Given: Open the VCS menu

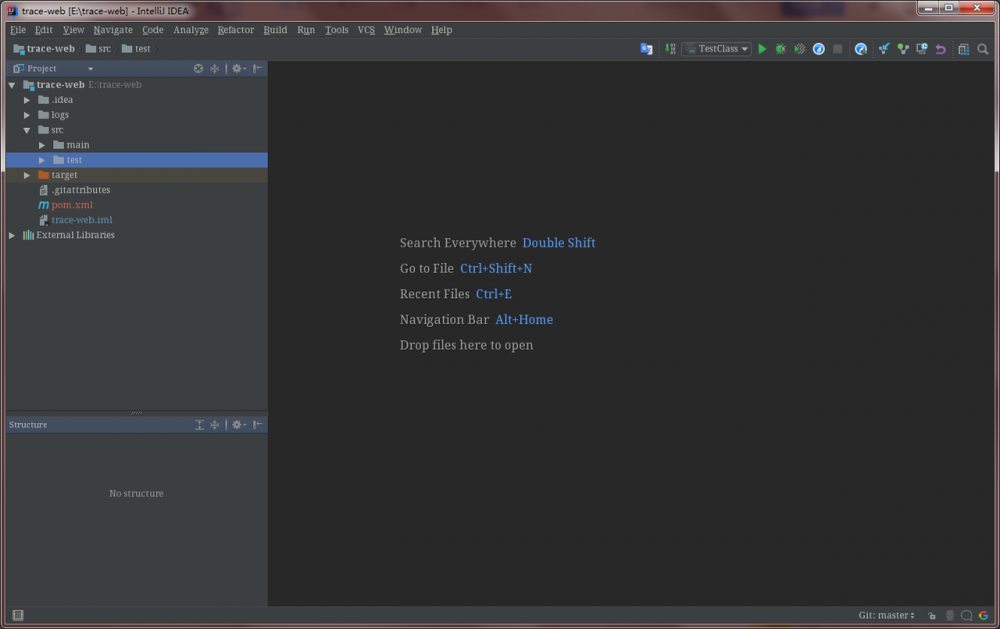Looking at the screenshot, I should (366, 29).
